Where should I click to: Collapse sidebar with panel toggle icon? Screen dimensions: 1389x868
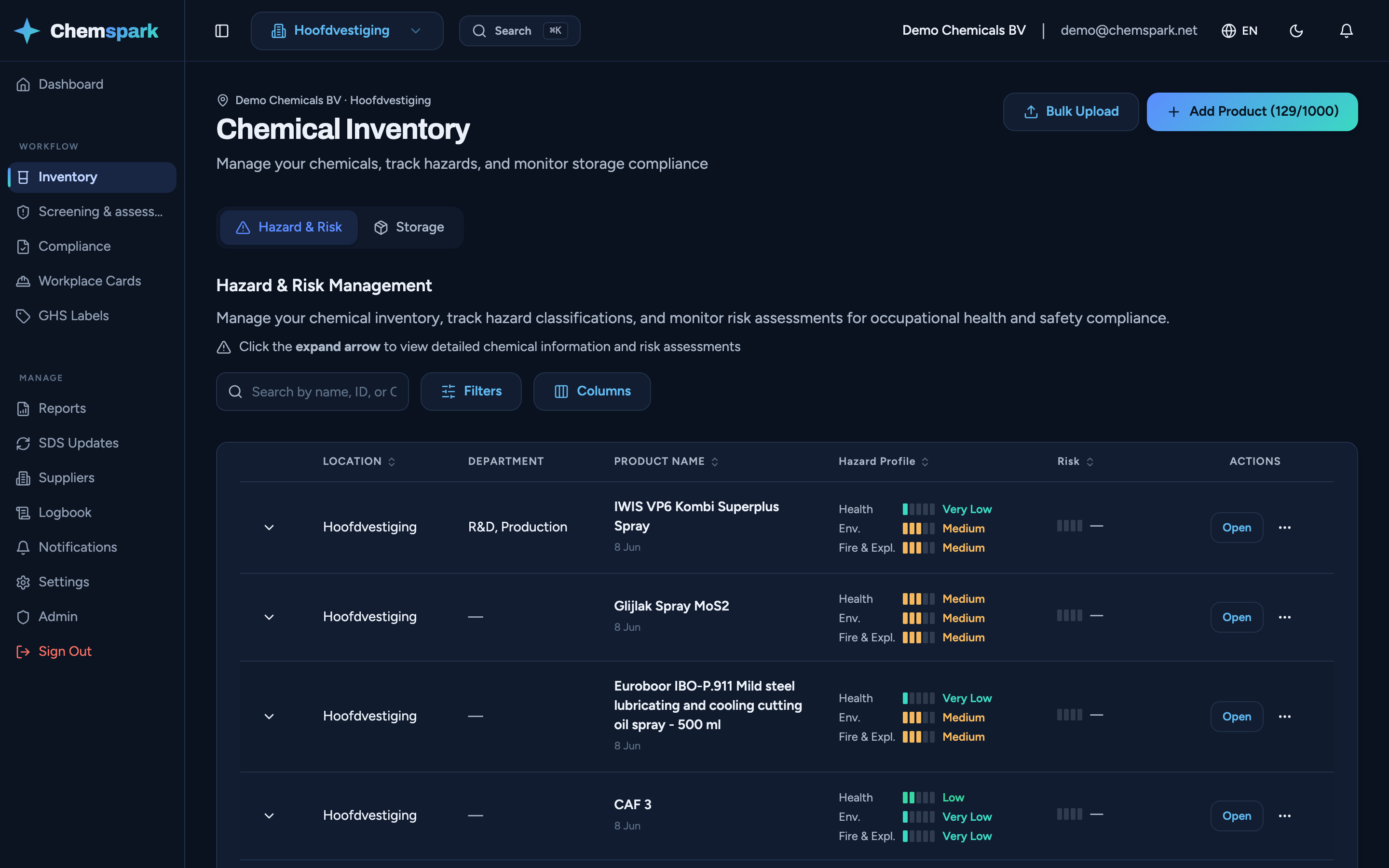pos(221,30)
